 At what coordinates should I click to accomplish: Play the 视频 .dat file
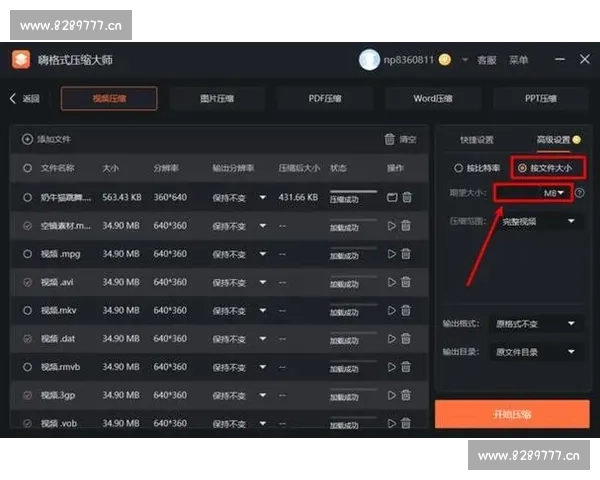point(391,339)
